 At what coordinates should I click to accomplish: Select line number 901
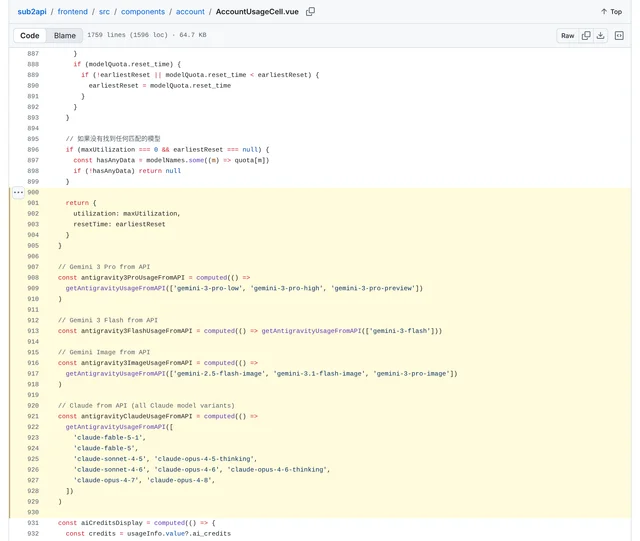(33, 203)
